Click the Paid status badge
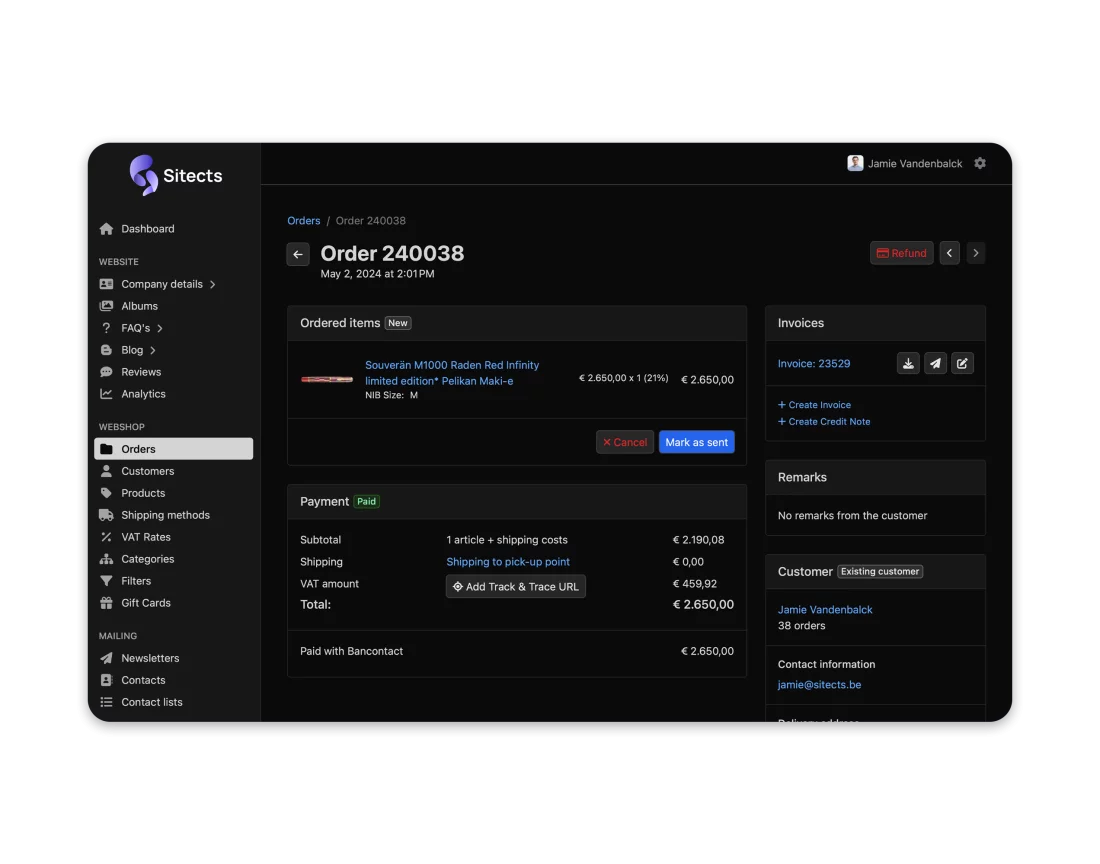This screenshot has width=1100, height=864. pyautogui.click(x=366, y=501)
